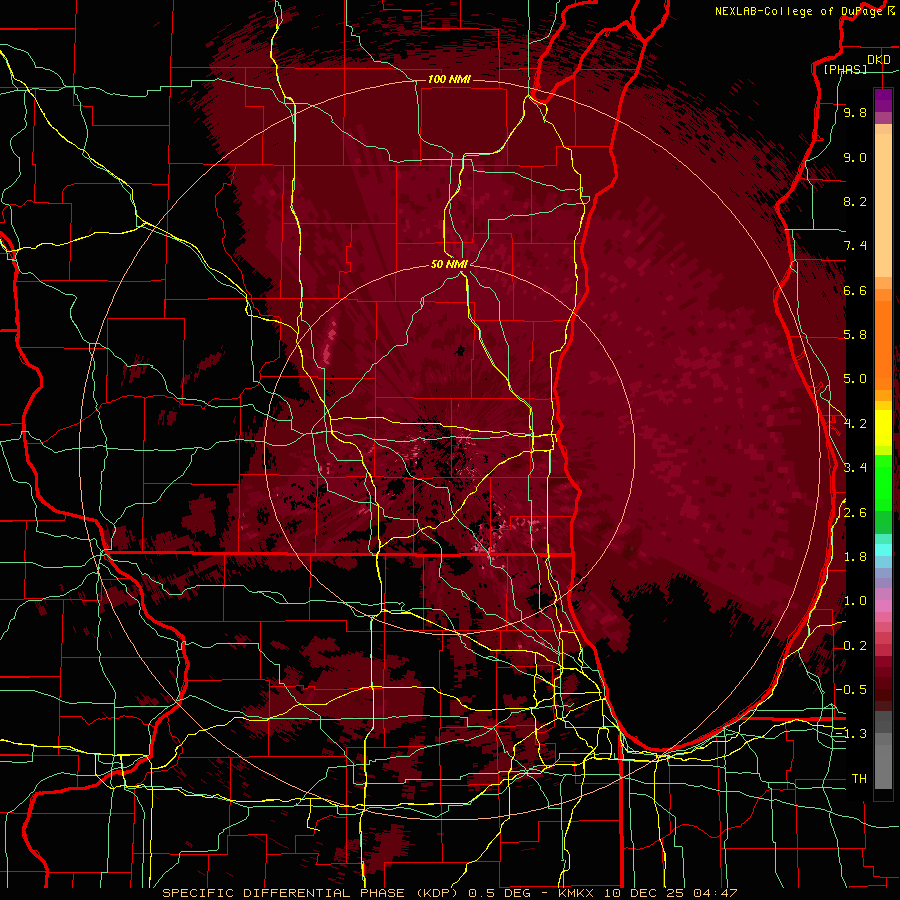Click the 1.0 value on the scale
The image size is (900, 900).
pos(855,601)
